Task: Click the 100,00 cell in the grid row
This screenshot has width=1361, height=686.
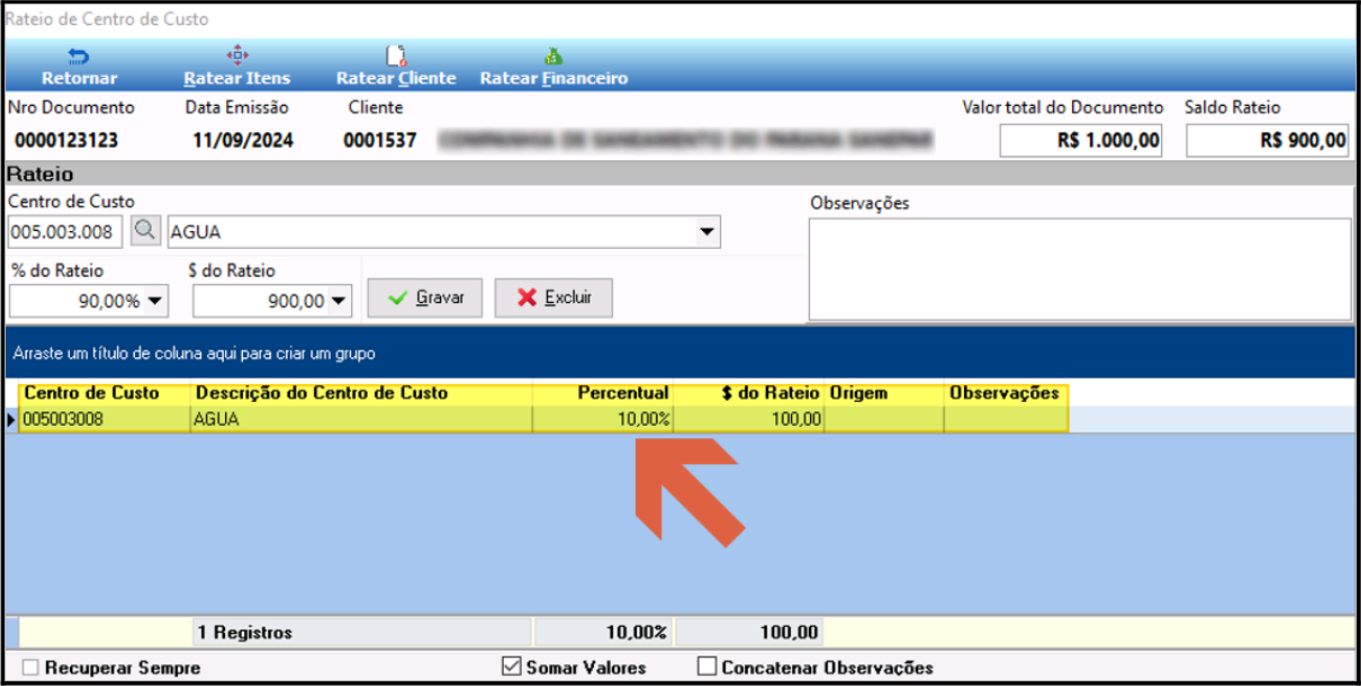Action: [x=748, y=420]
